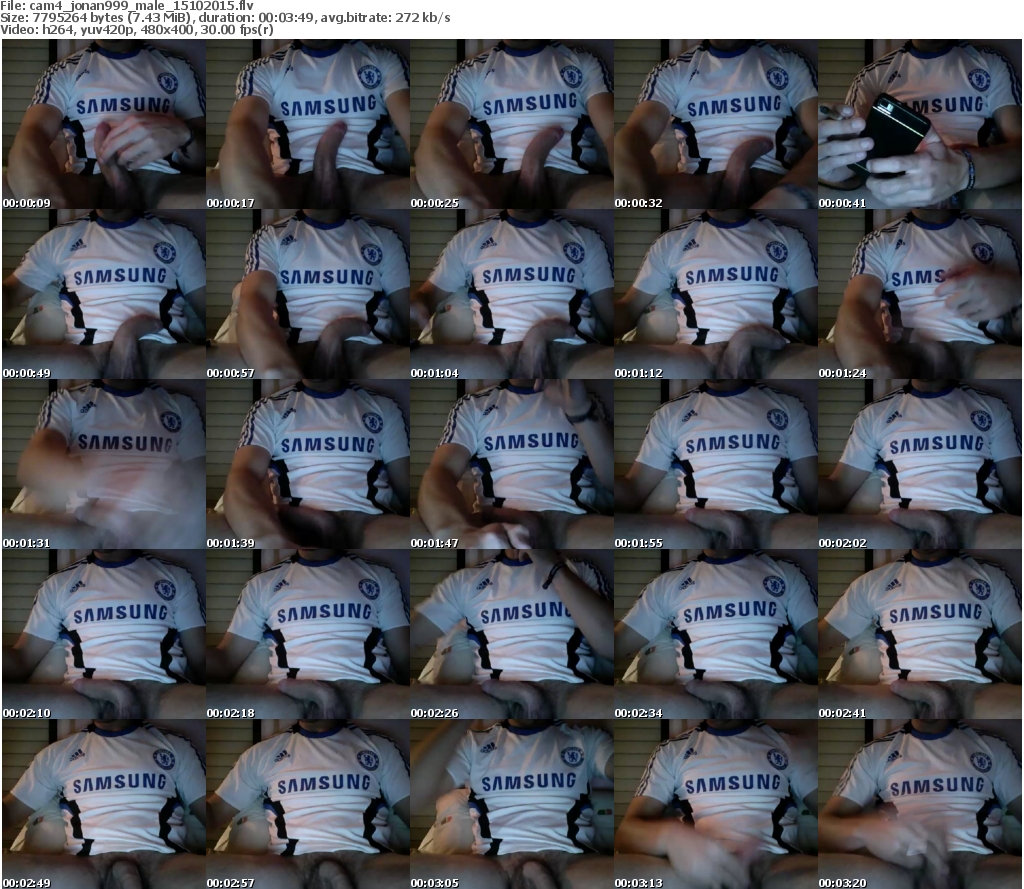This screenshot has width=1024, height=889.
Task: Go to the thumbnail stamped 00:02:57
Action: coord(308,804)
